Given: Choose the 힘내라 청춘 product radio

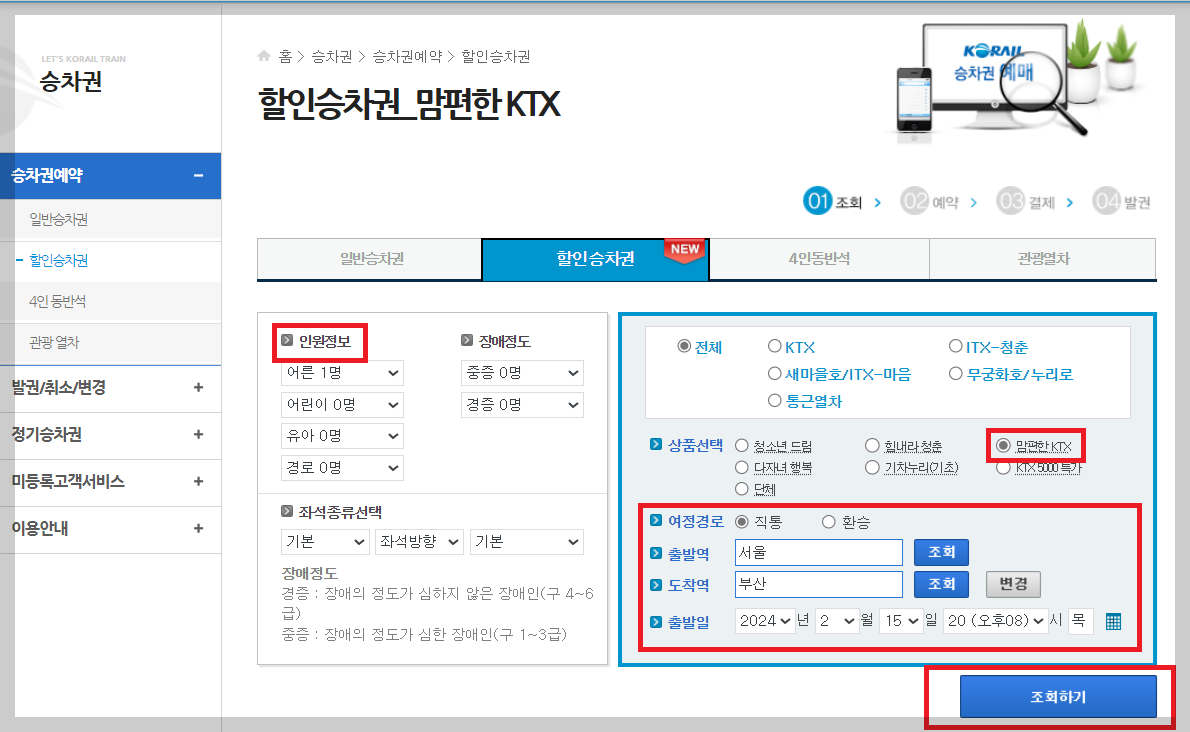Looking at the screenshot, I should pos(872,445).
